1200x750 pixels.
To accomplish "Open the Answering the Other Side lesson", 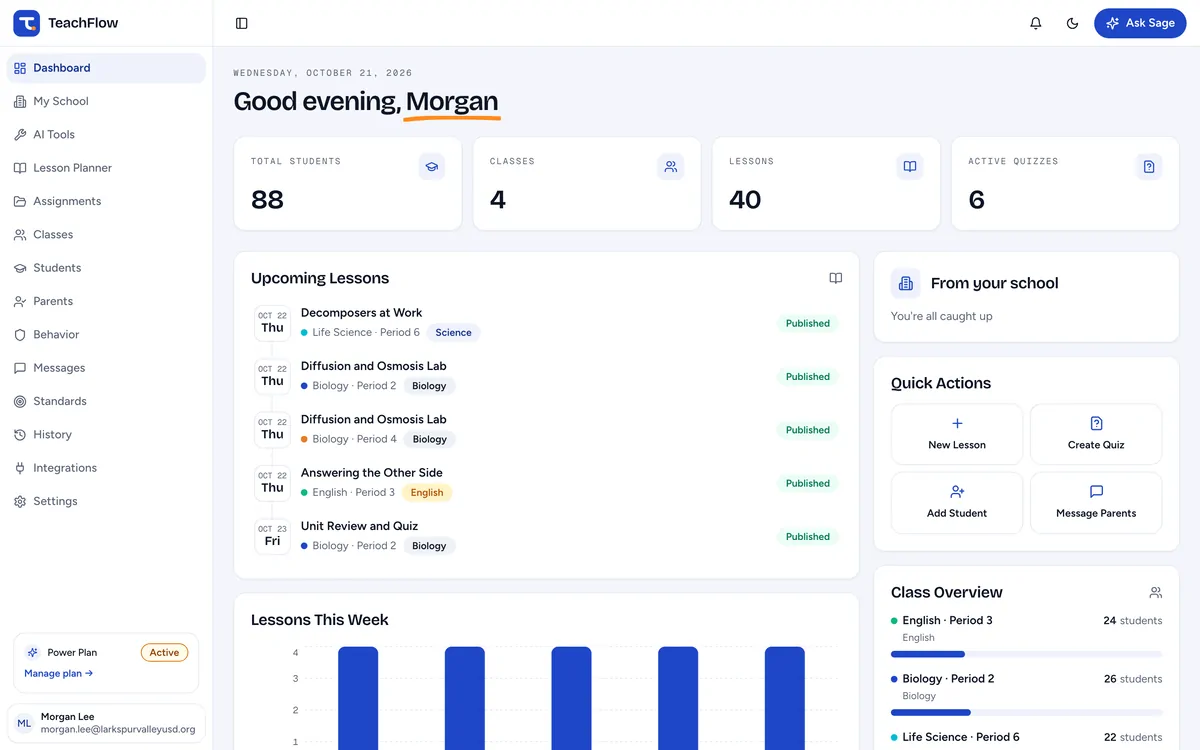I will pyautogui.click(x=371, y=473).
